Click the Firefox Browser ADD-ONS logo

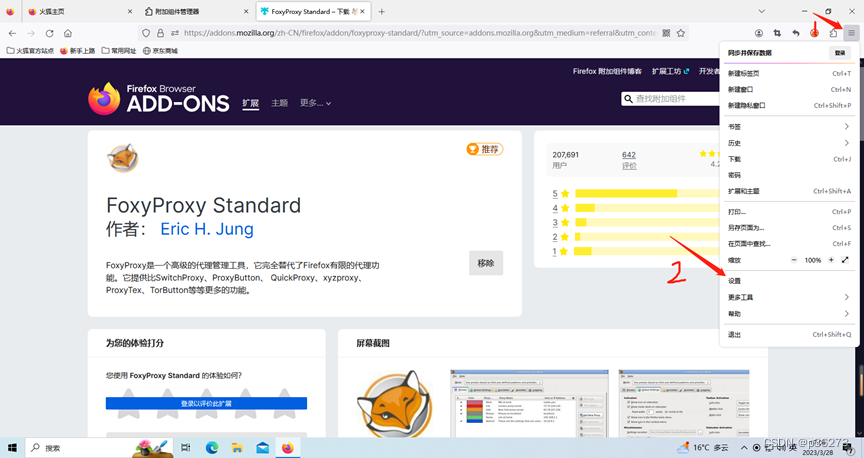159,99
